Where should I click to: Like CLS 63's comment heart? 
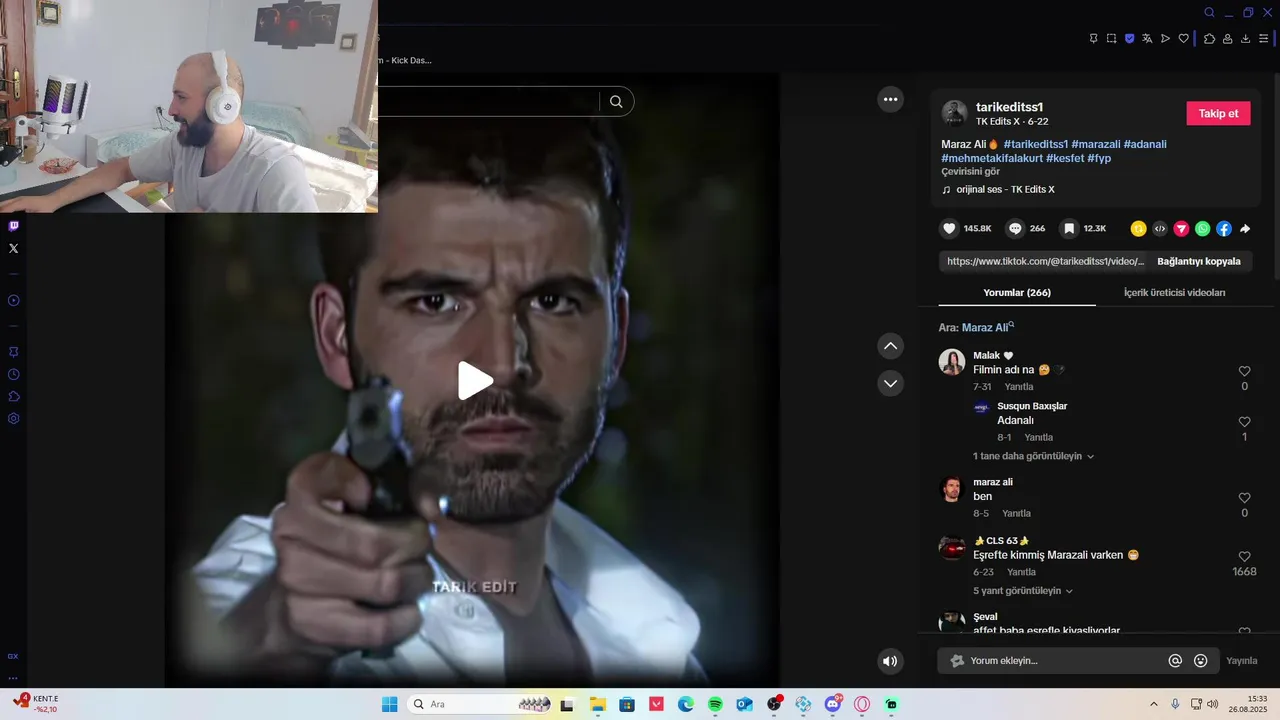[1245, 557]
